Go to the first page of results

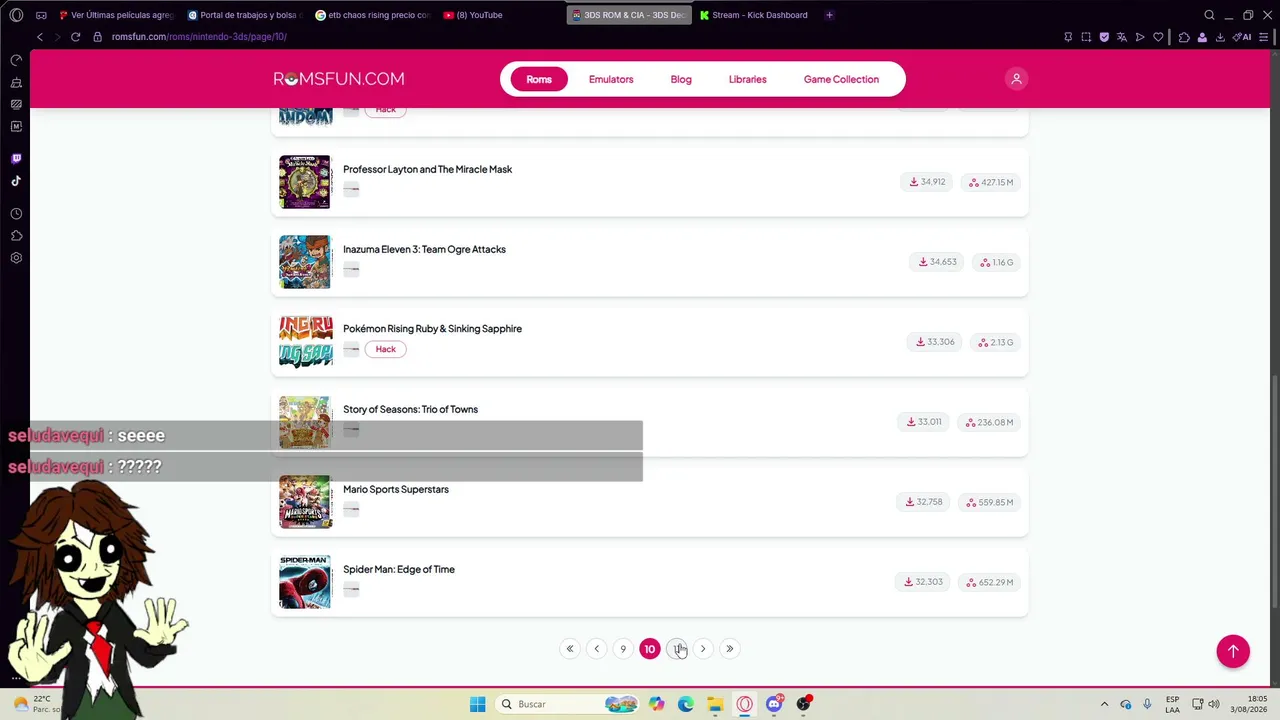pos(570,649)
